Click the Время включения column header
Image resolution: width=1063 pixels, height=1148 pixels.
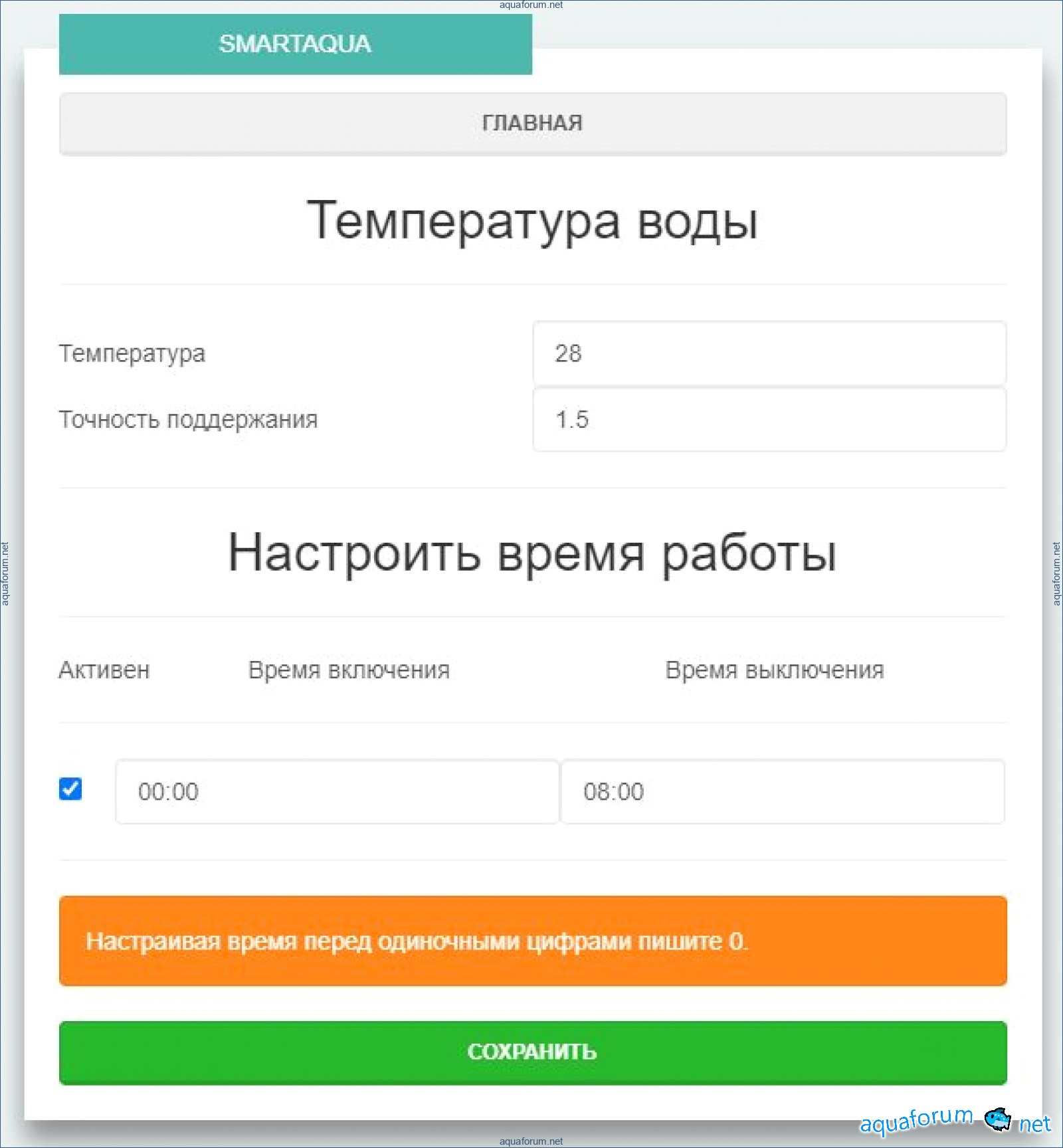(349, 670)
